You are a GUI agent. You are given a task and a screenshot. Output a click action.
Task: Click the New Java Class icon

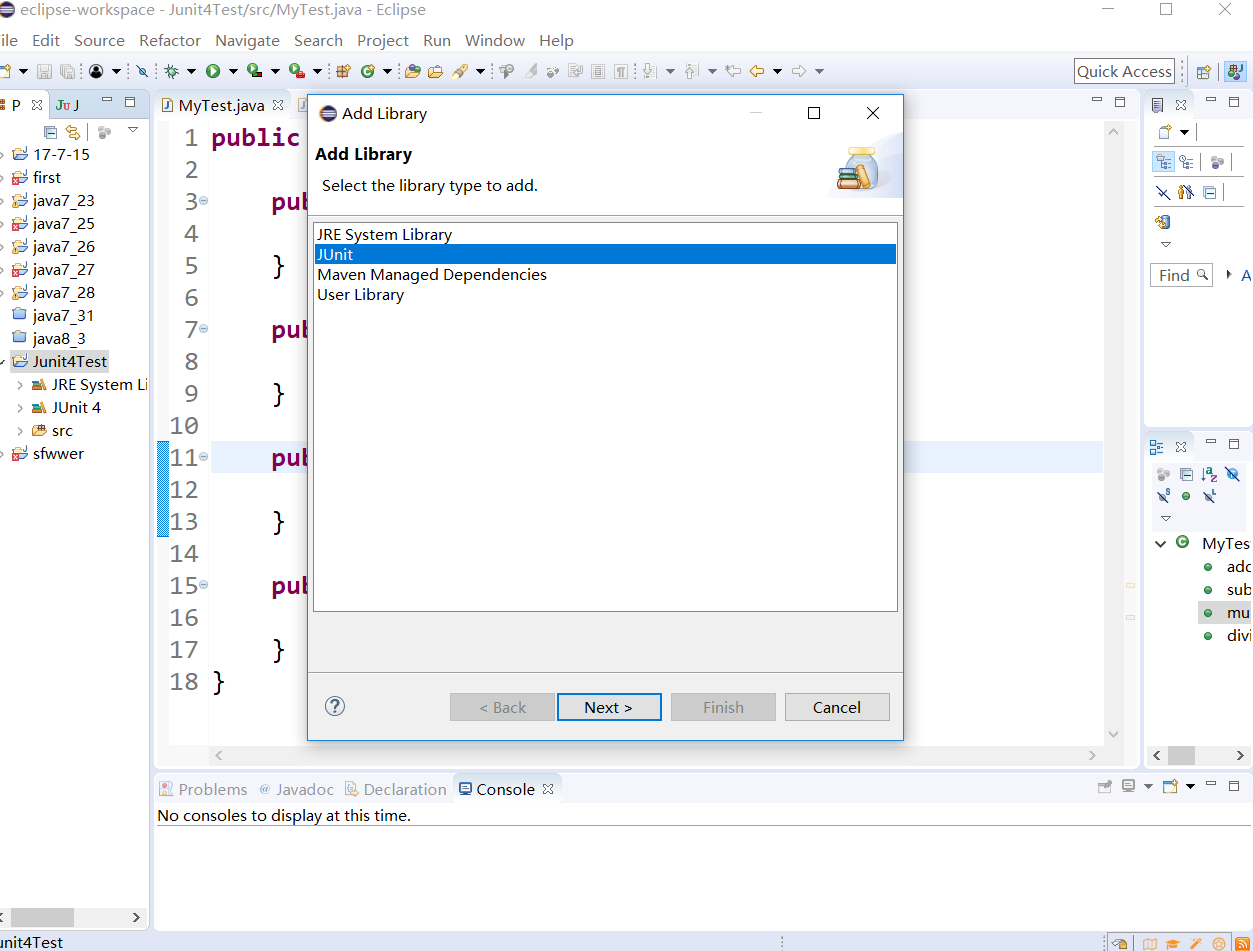coord(367,71)
